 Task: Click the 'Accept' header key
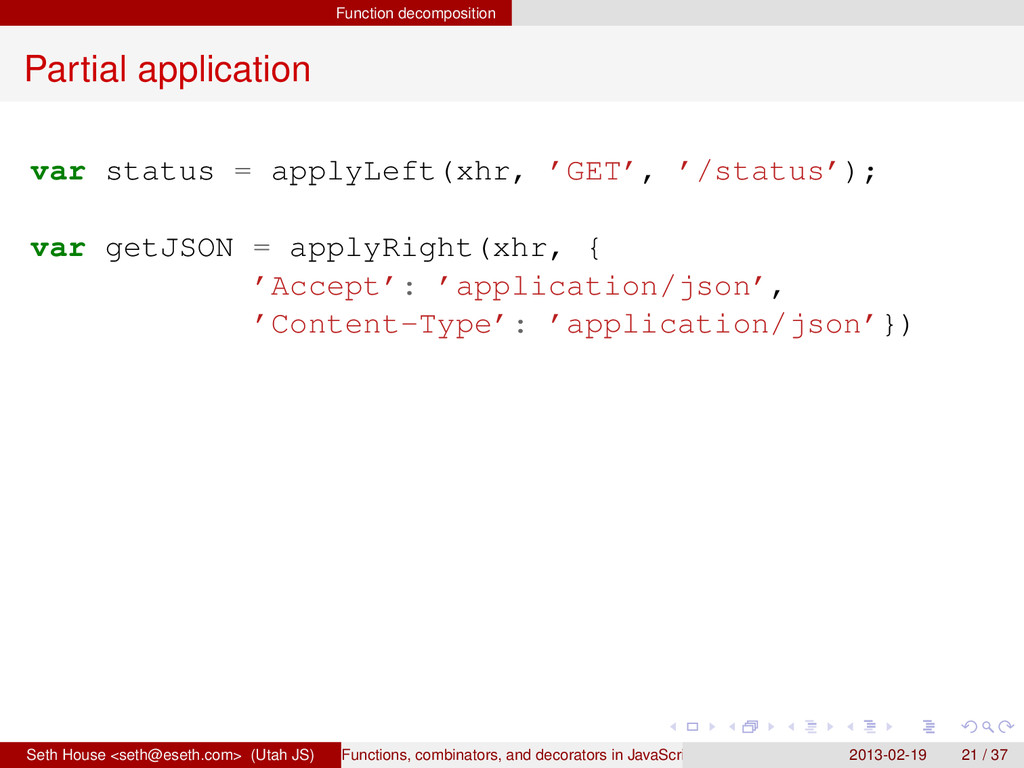coord(325,286)
